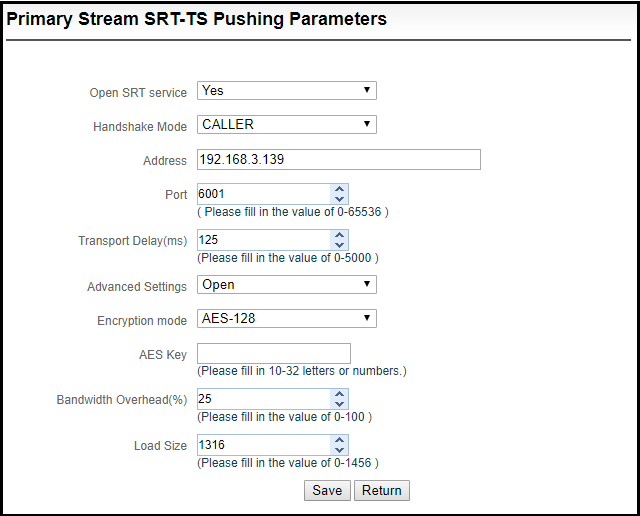The image size is (640, 516).
Task: Decrease Load Size with the down arrow
Action: [339, 450]
